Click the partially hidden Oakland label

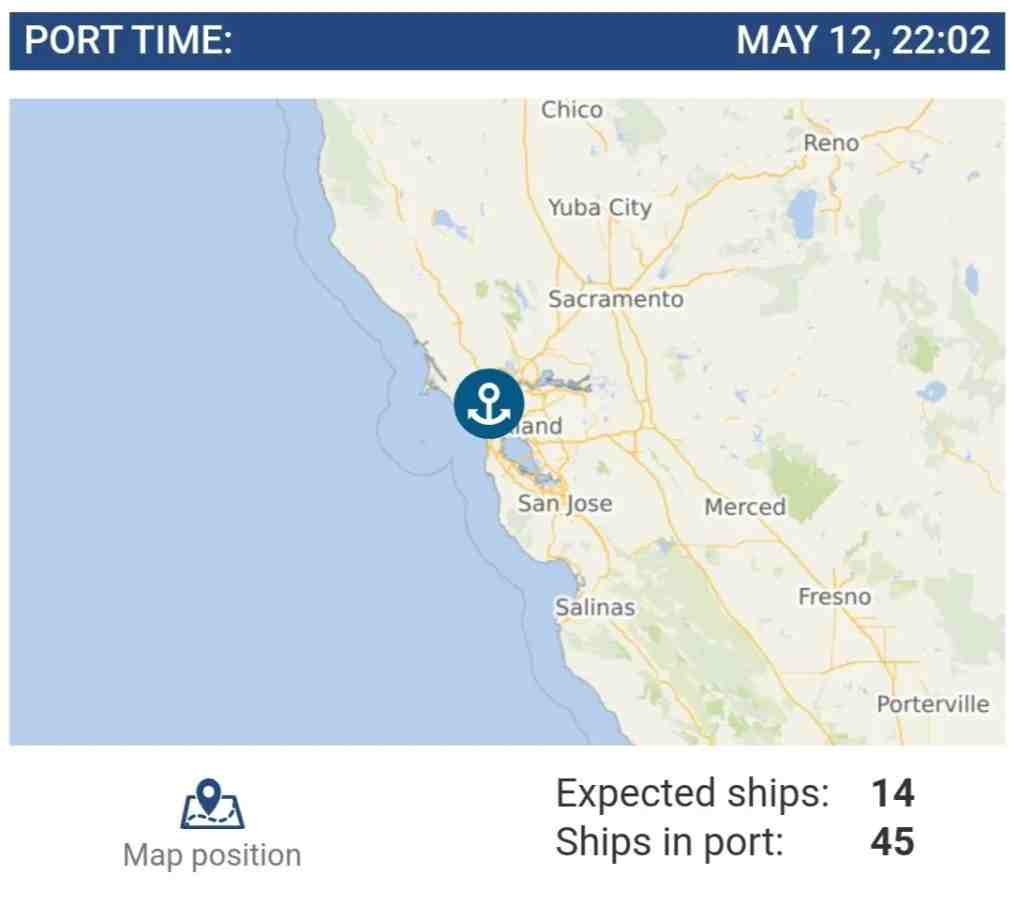point(540,426)
